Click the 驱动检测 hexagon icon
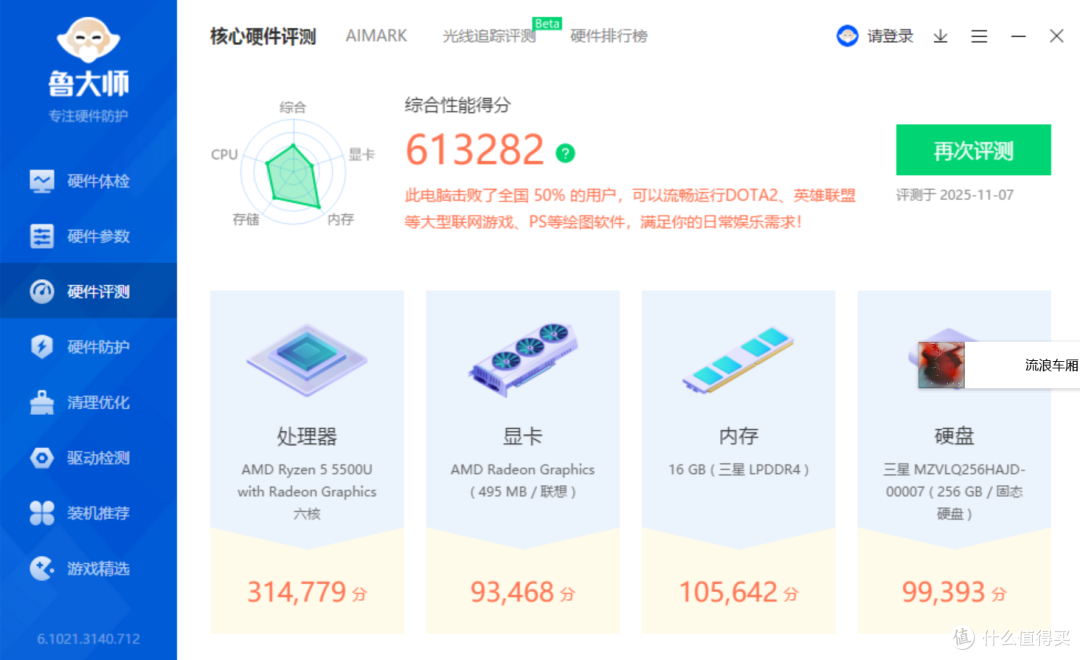The image size is (1080, 660). [x=42, y=457]
